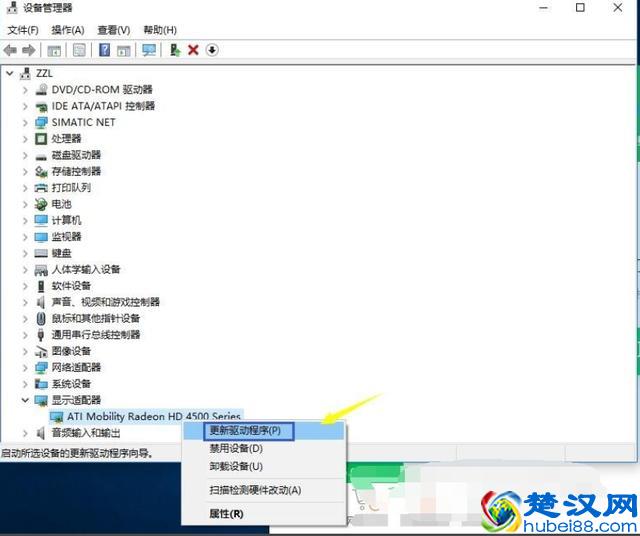Click the Device Manager title bar icon

pyautogui.click(x=12, y=7)
